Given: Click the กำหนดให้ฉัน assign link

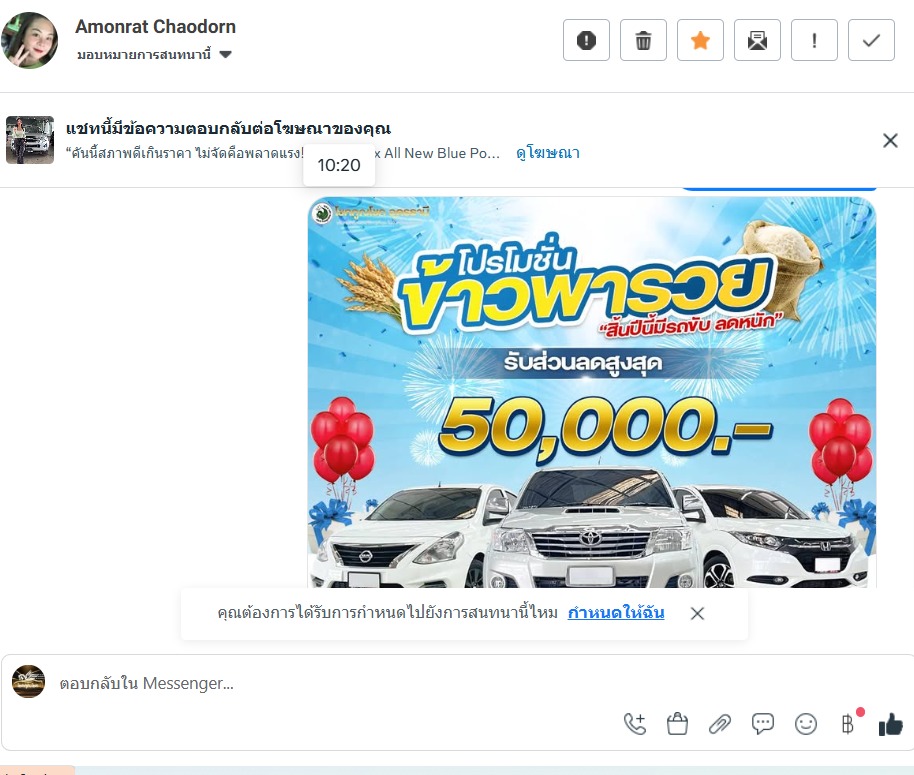Looking at the screenshot, I should [x=616, y=613].
